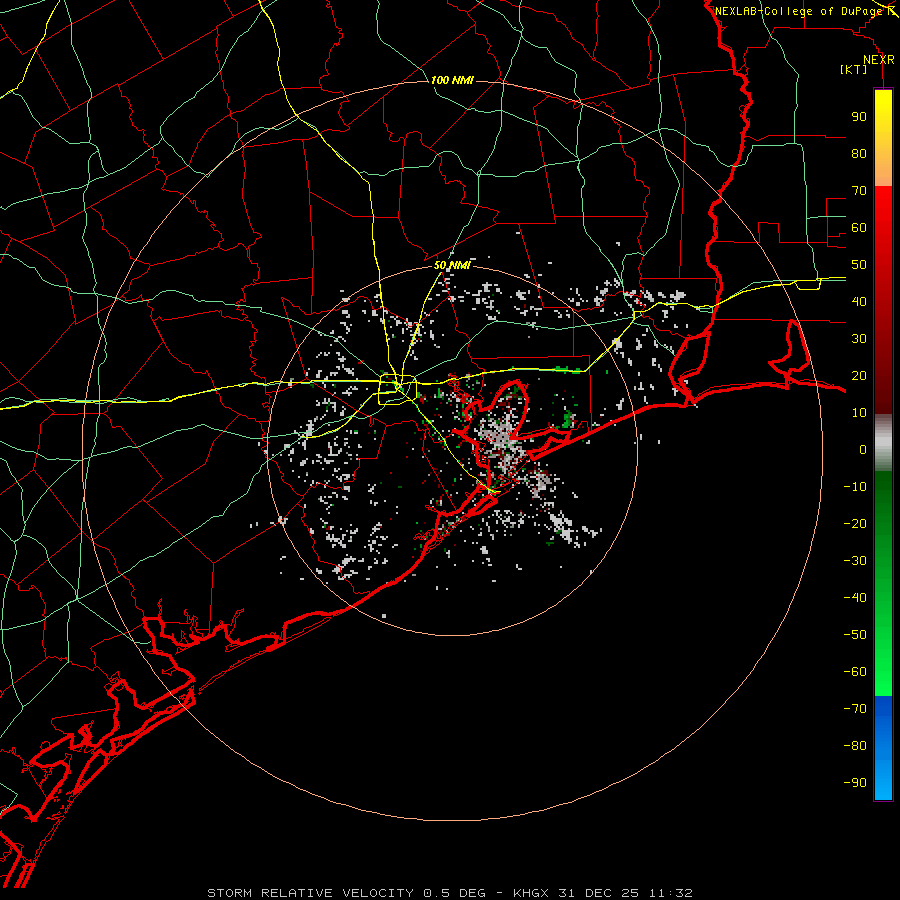Pick the gray zero-velocity segment of the color bar
The width and height of the screenshot is (900, 900).
(883, 443)
